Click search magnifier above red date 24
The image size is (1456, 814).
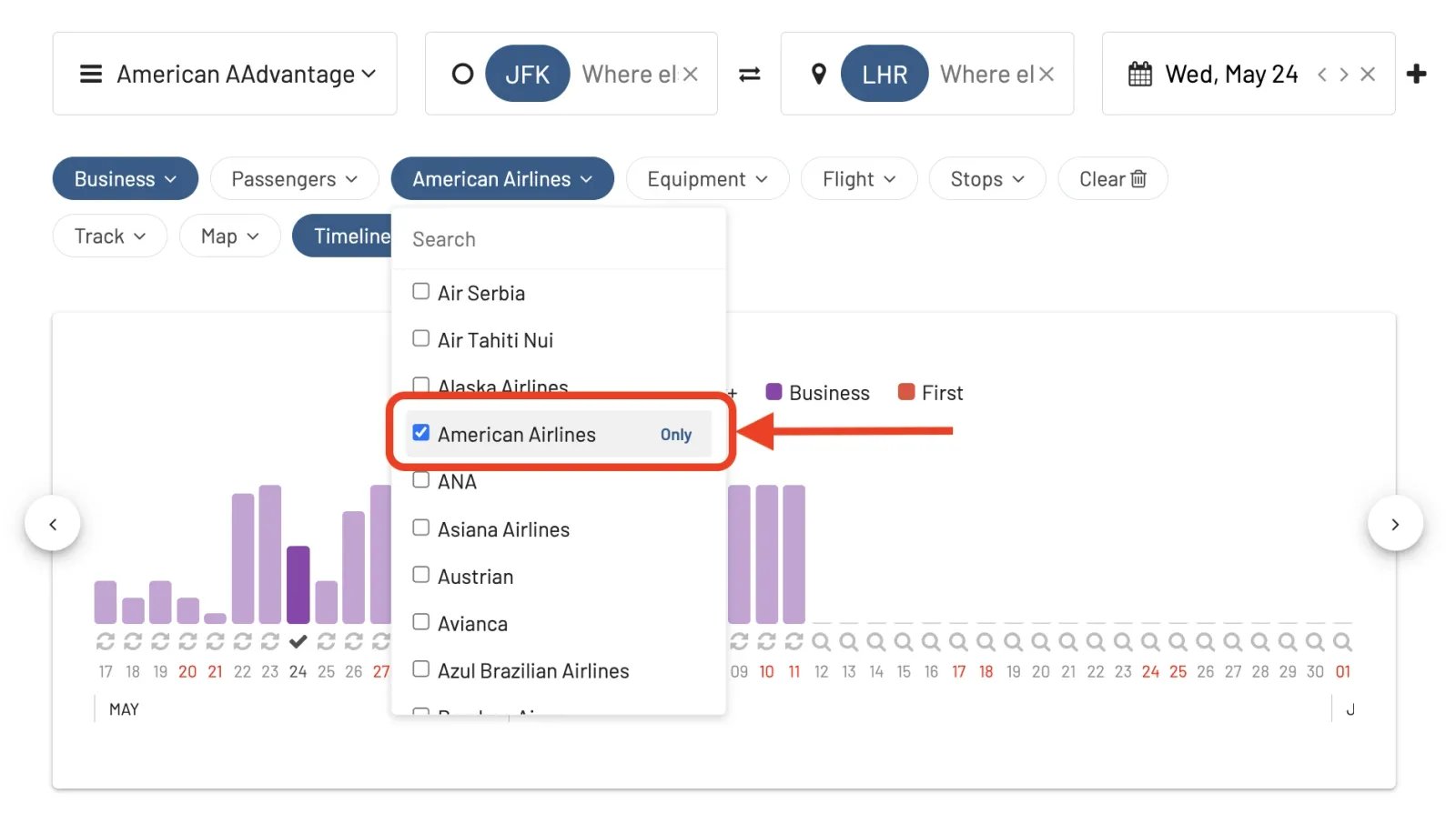pos(1150,642)
